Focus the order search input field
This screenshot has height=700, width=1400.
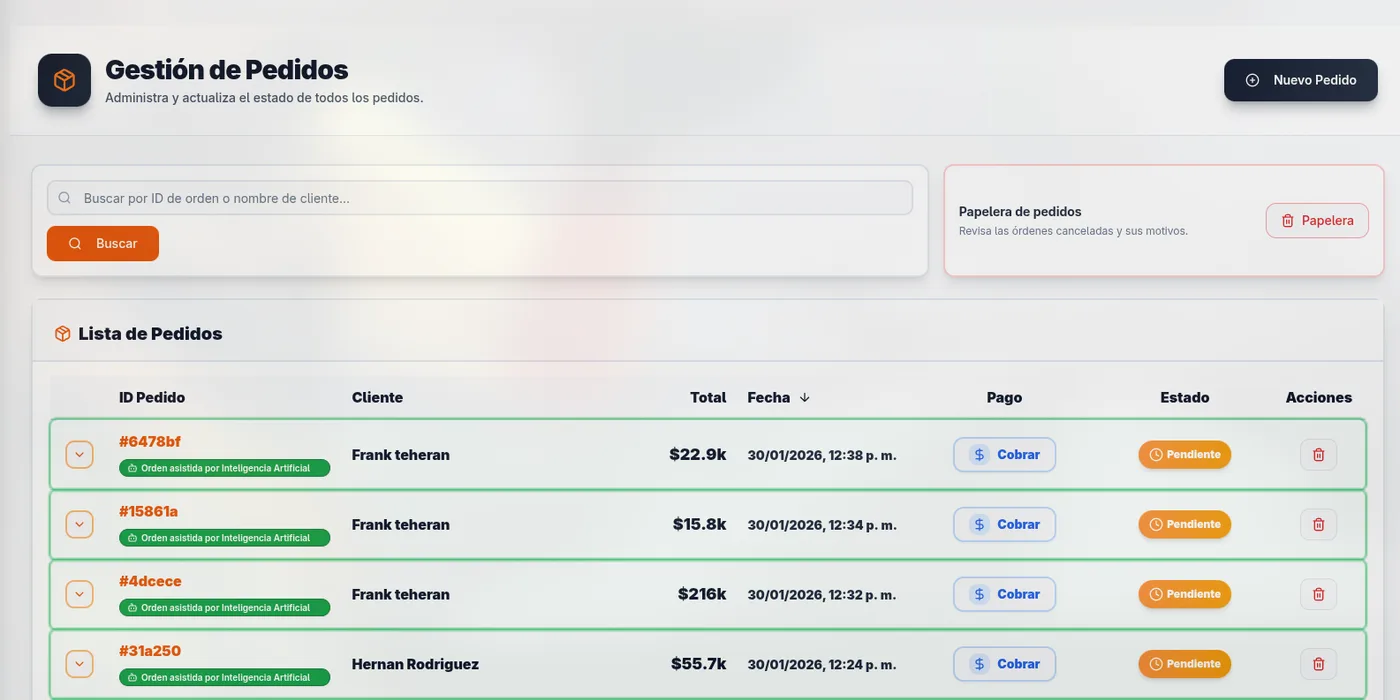(x=480, y=198)
